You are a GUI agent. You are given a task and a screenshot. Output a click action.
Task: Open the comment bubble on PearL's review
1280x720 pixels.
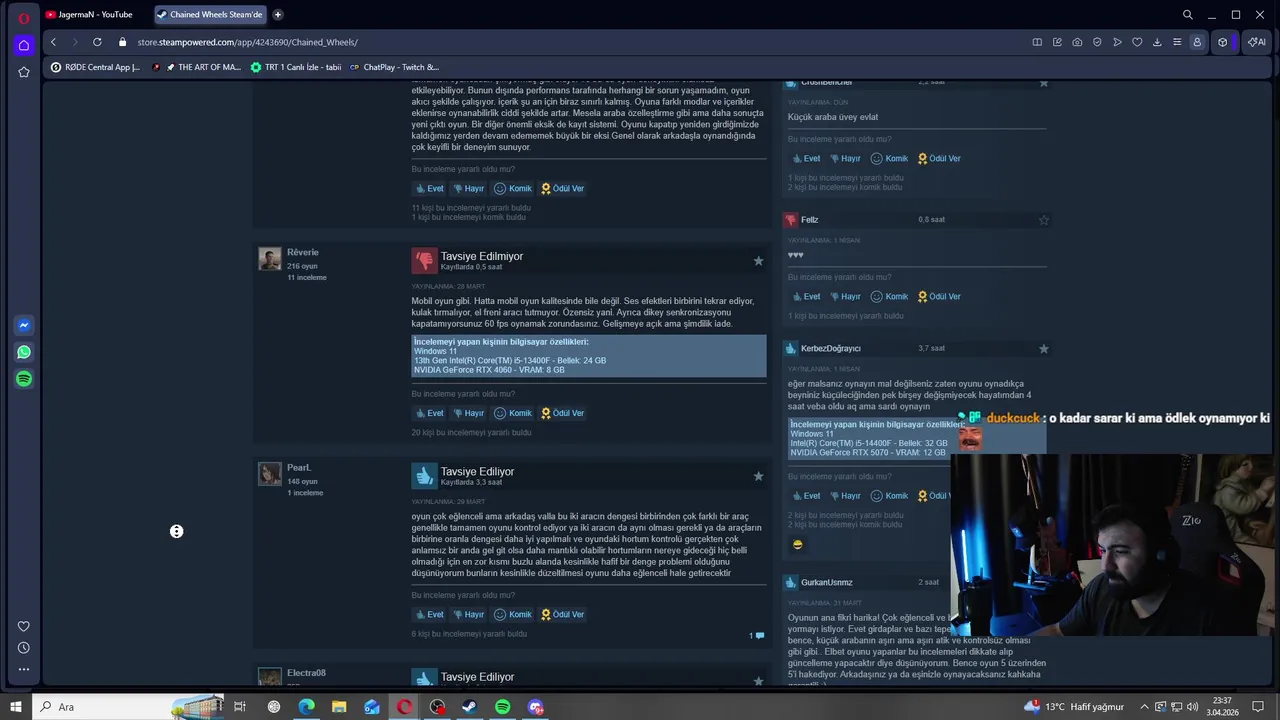coord(757,636)
